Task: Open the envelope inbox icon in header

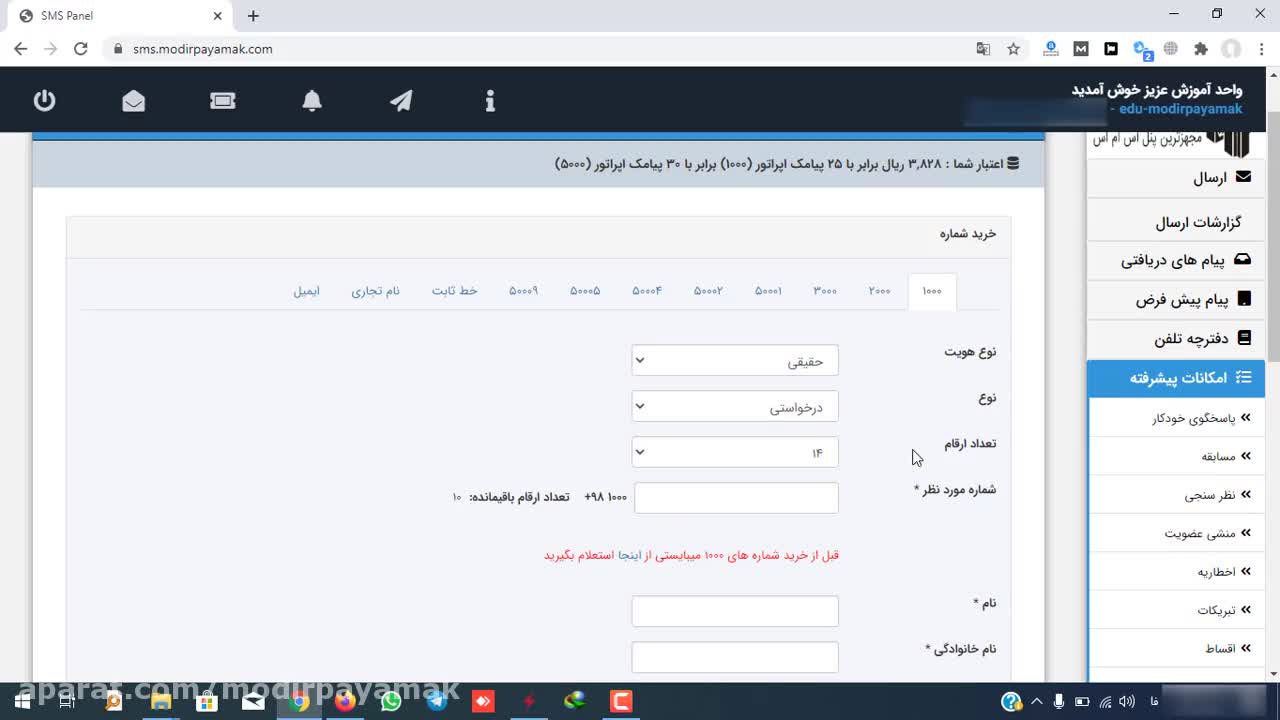Action: tap(133, 101)
